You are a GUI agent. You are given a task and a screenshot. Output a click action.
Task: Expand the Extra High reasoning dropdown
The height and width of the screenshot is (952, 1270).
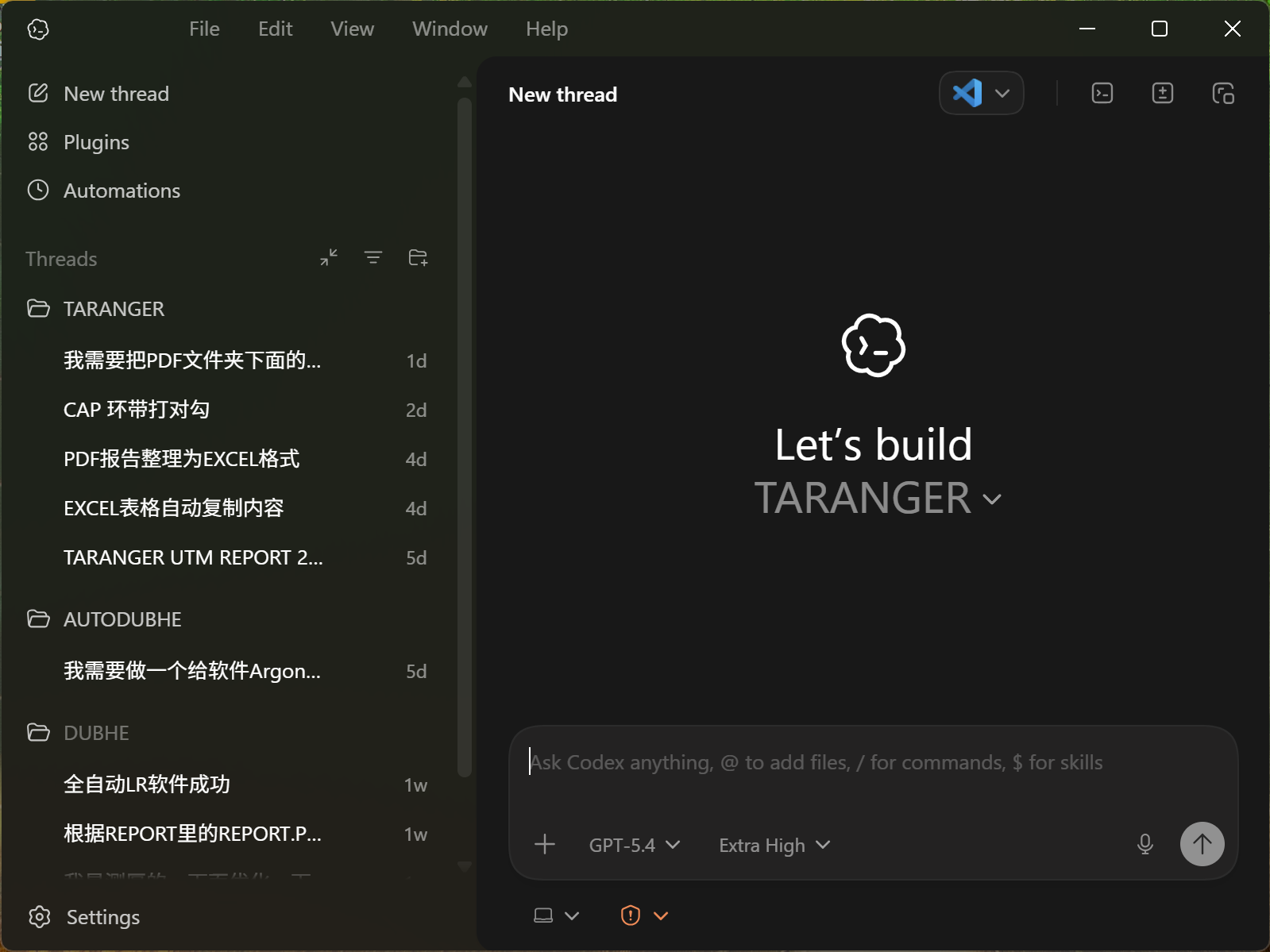tap(774, 845)
